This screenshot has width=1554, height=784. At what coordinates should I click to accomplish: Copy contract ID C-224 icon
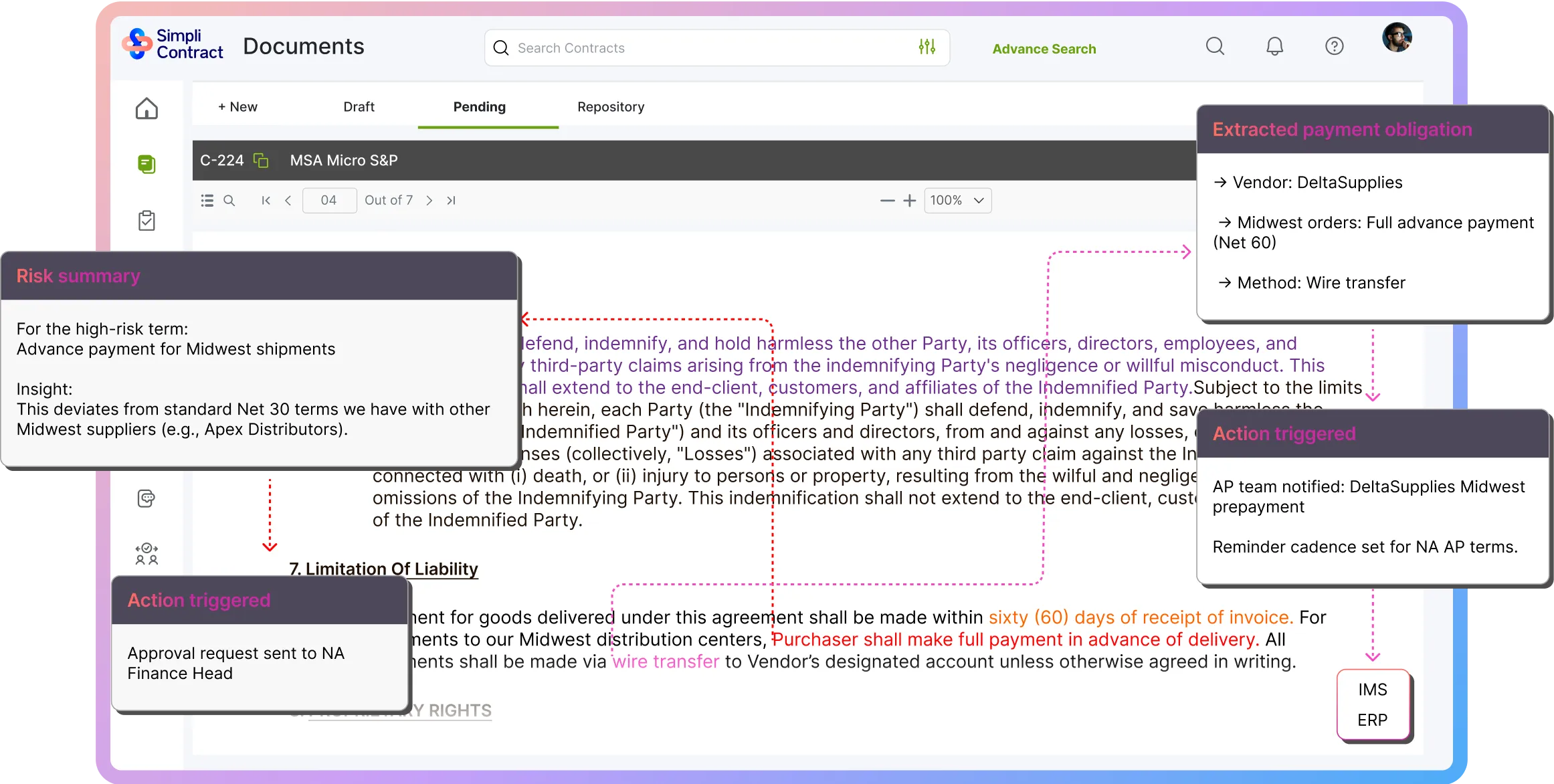tap(261, 161)
